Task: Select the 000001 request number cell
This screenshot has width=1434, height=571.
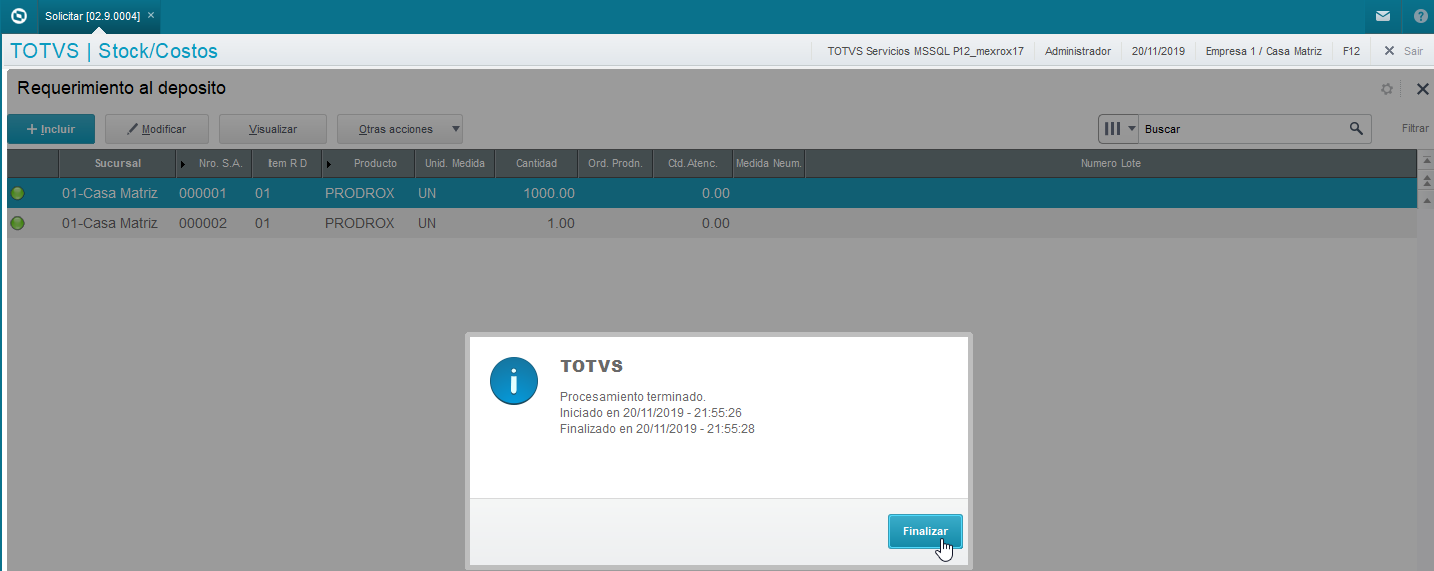Action: [x=203, y=193]
